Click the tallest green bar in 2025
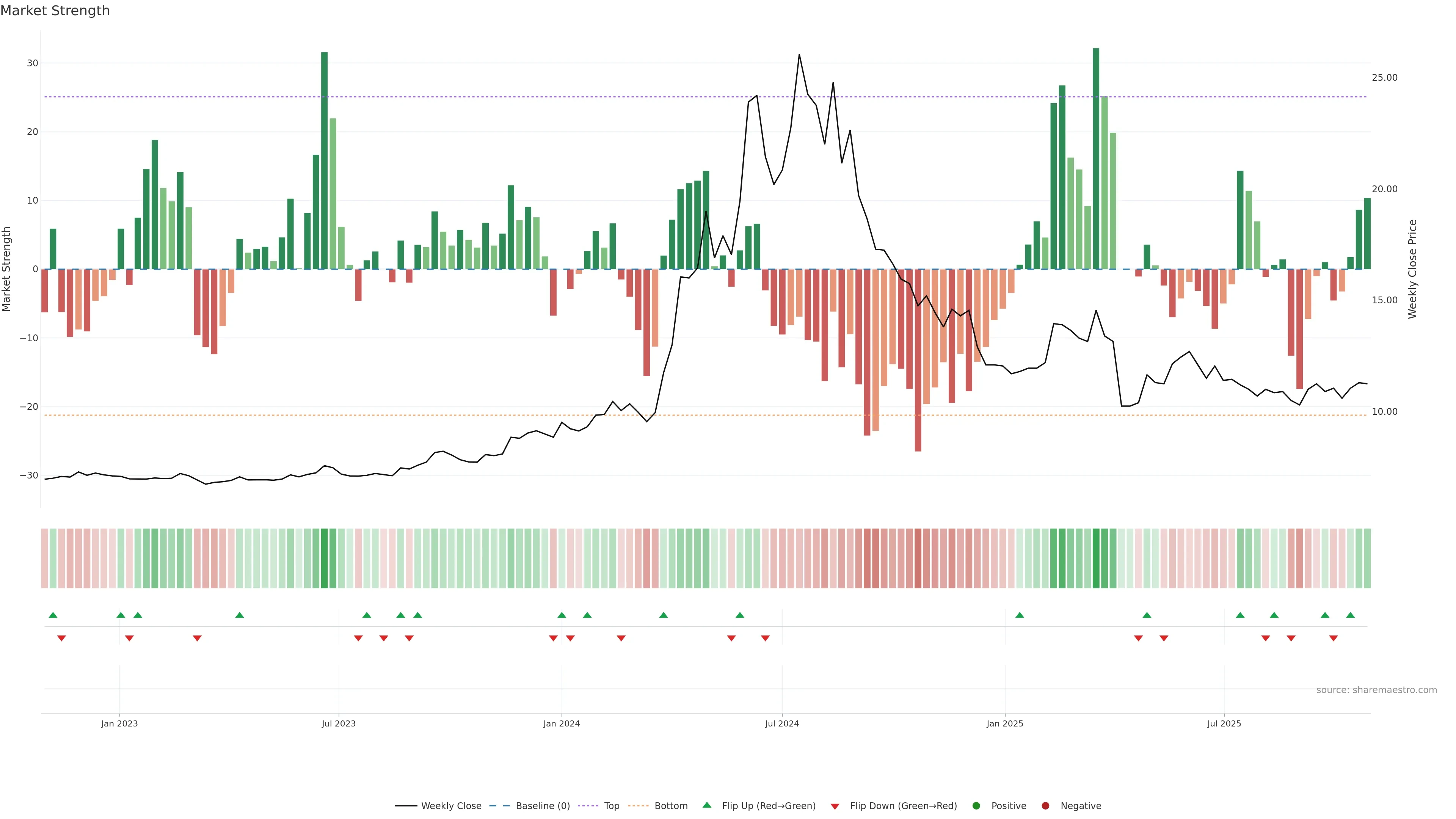Image resolution: width=1456 pixels, height=819 pixels. point(1096,158)
